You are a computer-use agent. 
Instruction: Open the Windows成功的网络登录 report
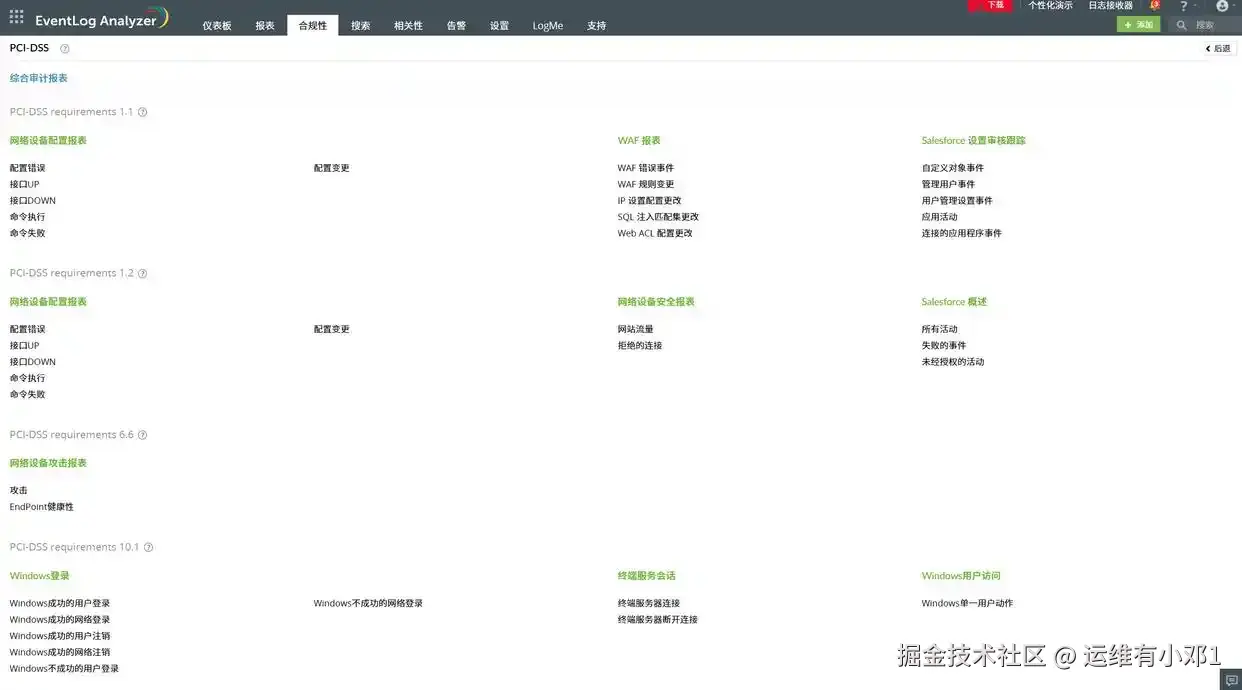[60, 620]
